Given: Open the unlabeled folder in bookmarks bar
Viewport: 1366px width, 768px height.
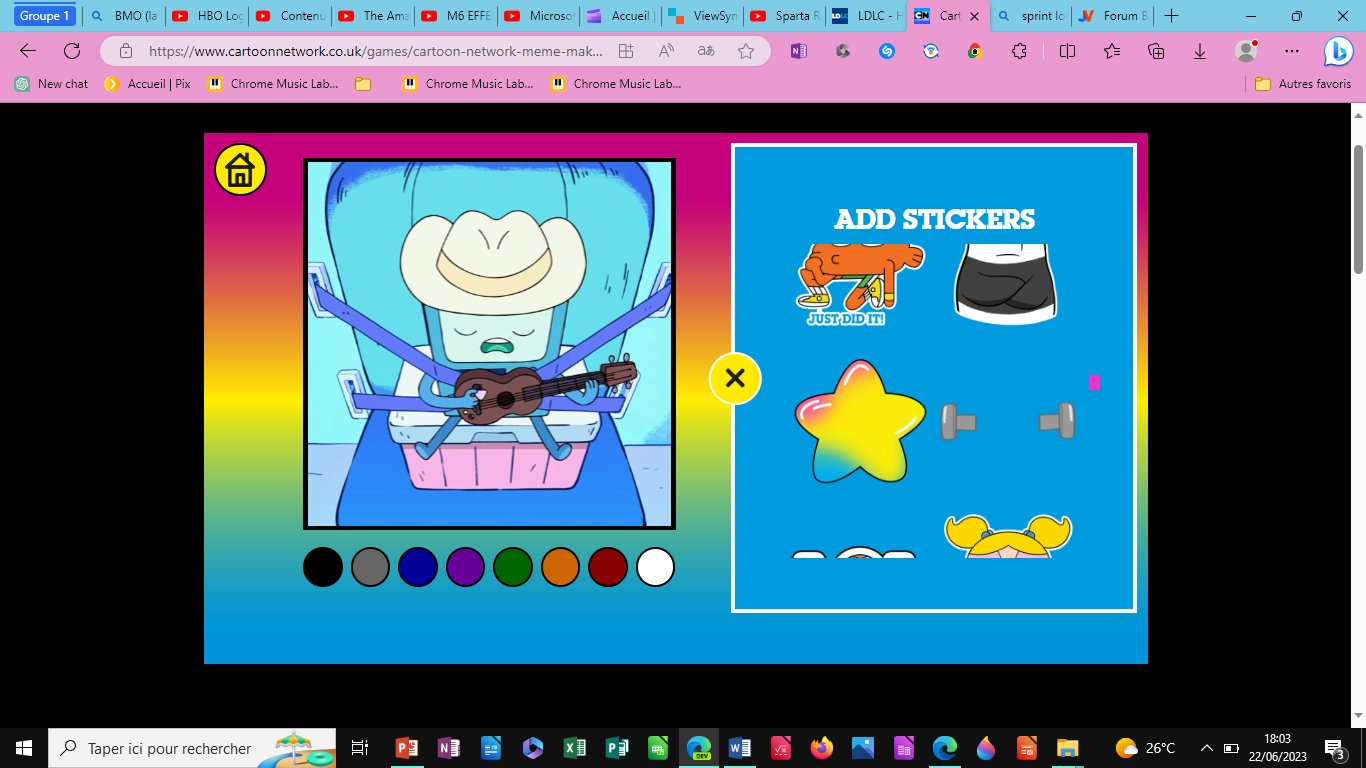Looking at the screenshot, I should tap(363, 84).
